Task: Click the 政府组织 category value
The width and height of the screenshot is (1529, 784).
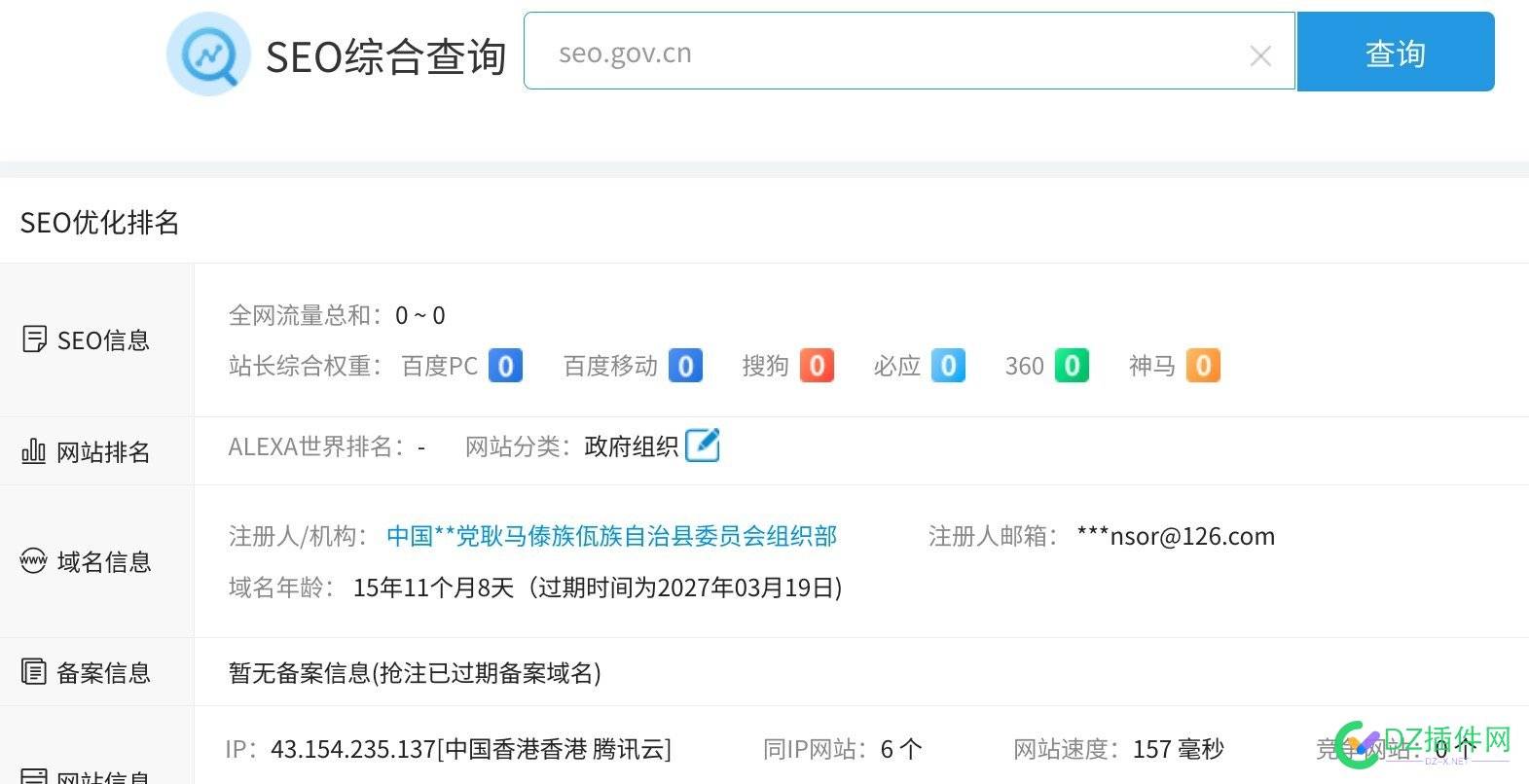Action: click(632, 446)
